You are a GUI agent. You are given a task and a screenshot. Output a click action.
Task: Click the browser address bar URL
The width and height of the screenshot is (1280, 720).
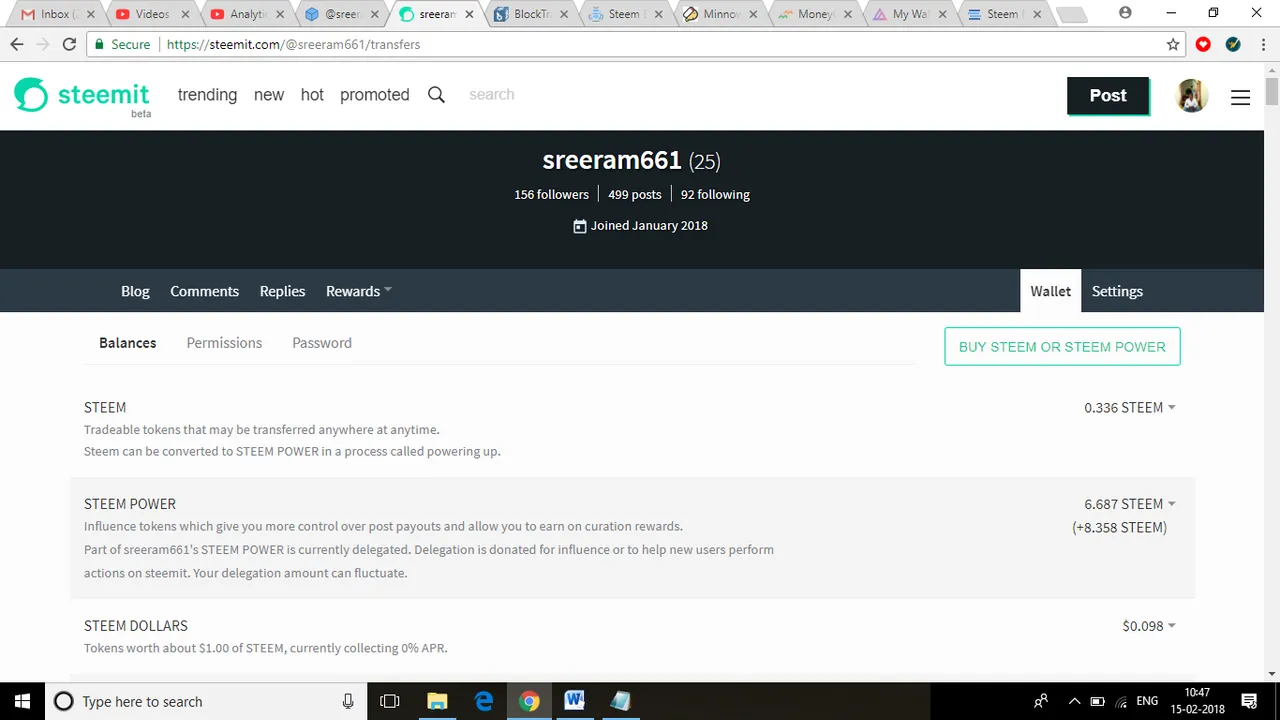pyautogui.click(x=293, y=44)
